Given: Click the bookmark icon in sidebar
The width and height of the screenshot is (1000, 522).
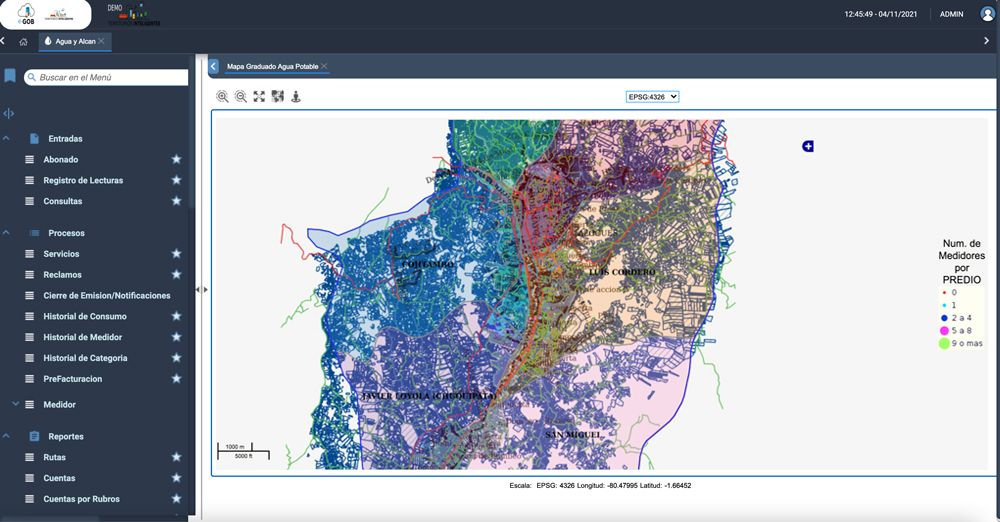Looking at the screenshot, I should (x=10, y=76).
